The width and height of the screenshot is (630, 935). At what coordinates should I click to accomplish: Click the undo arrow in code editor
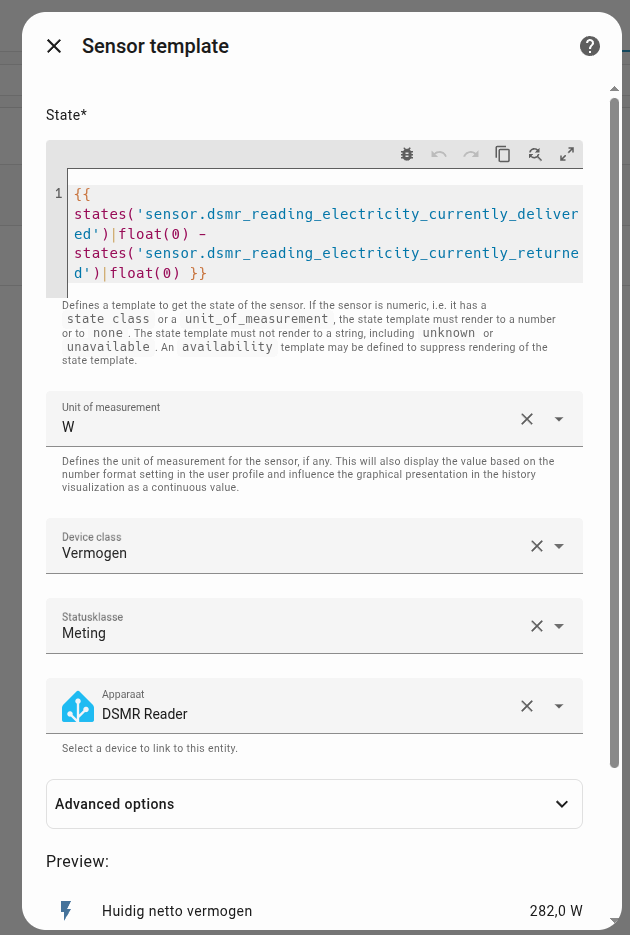pyautogui.click(x=439, y=154)
